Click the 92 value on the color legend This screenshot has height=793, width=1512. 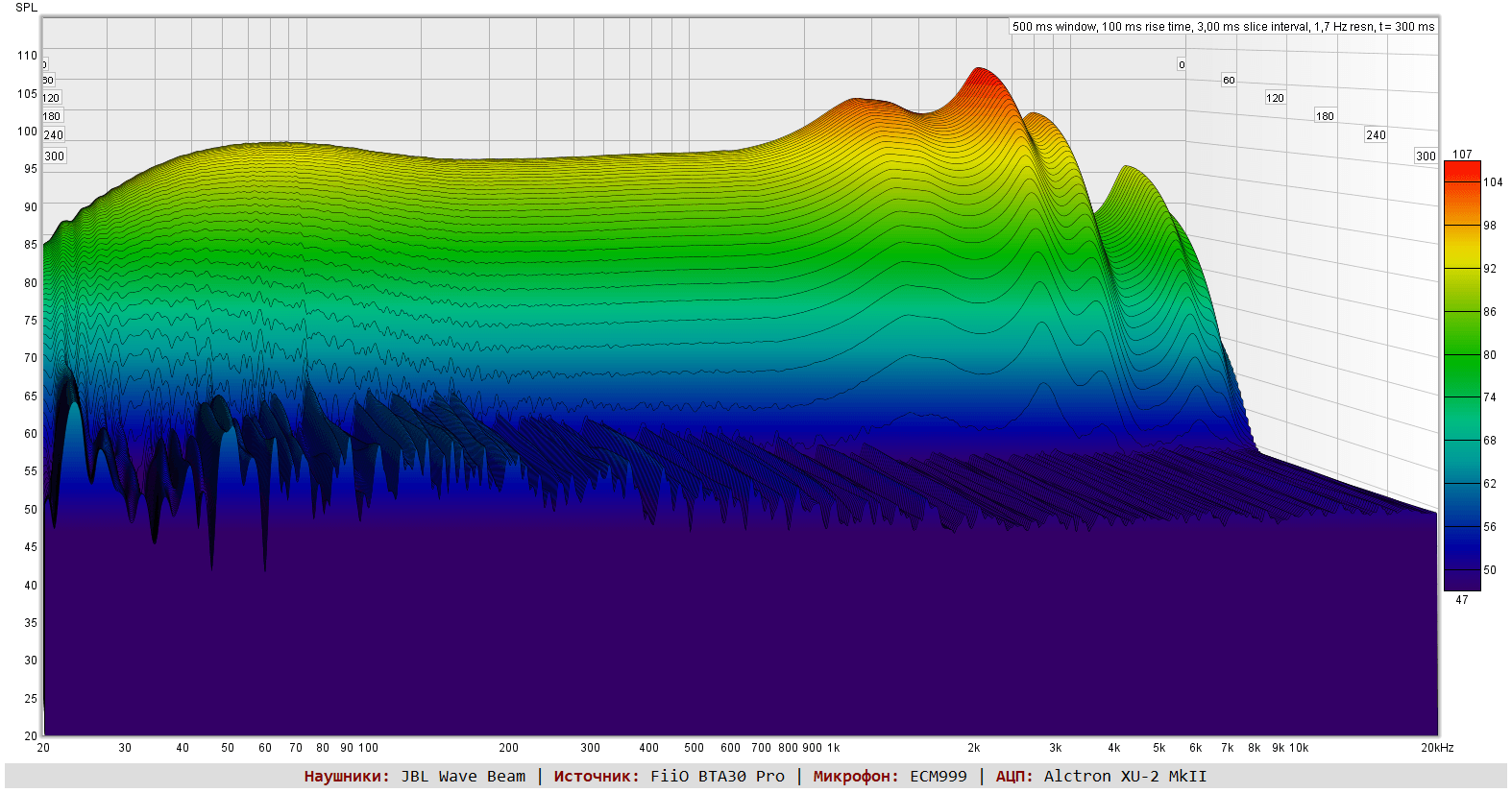pyautogui.click(x=1490, y=269)
